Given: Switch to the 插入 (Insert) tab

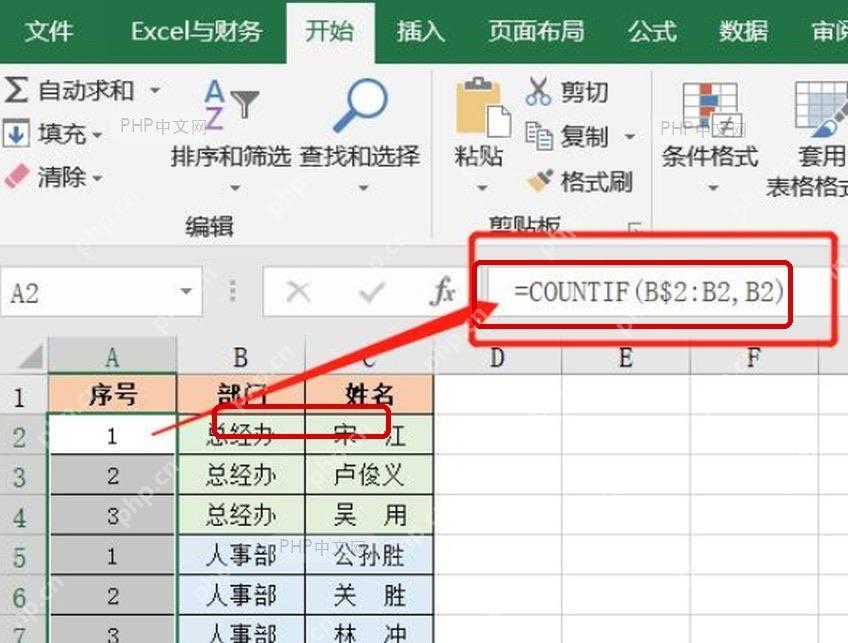Looking at the screenshot, I should pos(421,30).
